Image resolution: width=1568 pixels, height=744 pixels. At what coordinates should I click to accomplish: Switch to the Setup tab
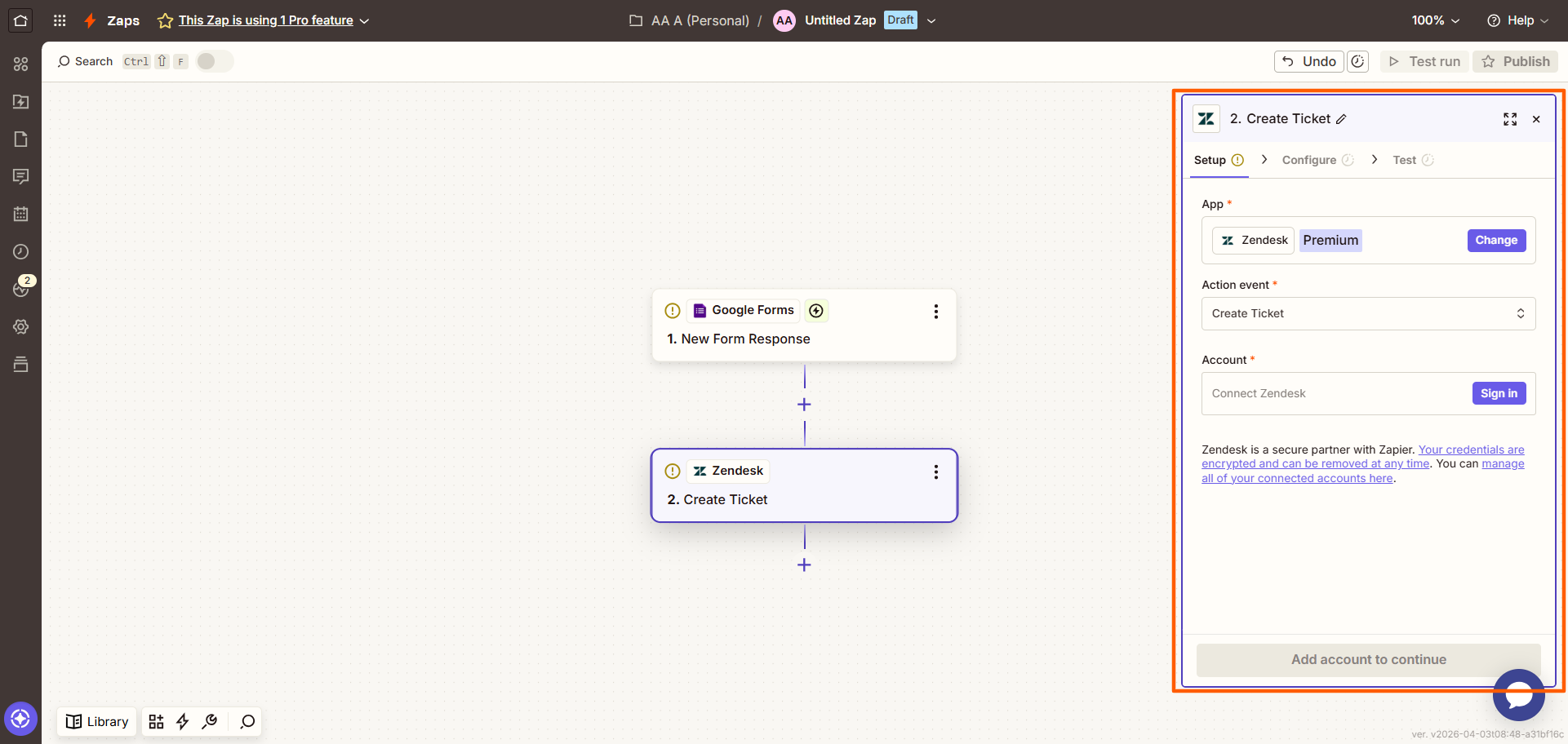pyautogui.click(x=1219, y=160)
